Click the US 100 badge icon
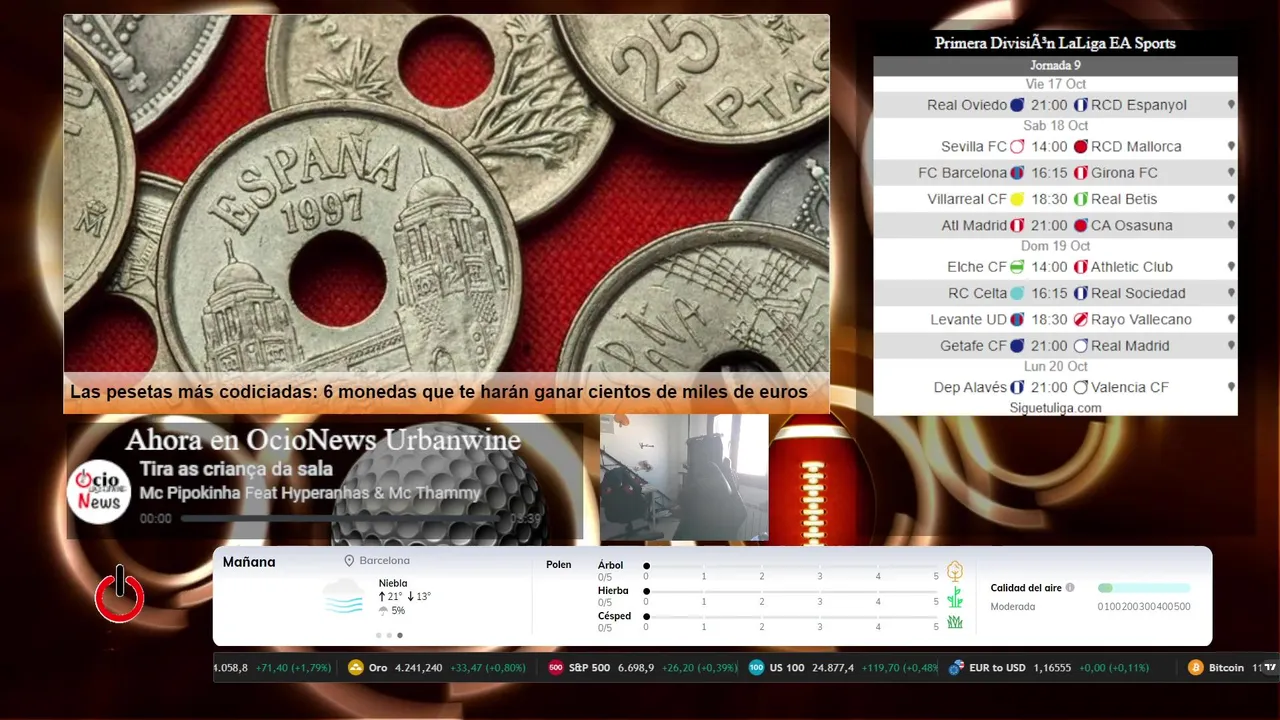The width and height of the screenshot is (1280, 720). [757, 668]
